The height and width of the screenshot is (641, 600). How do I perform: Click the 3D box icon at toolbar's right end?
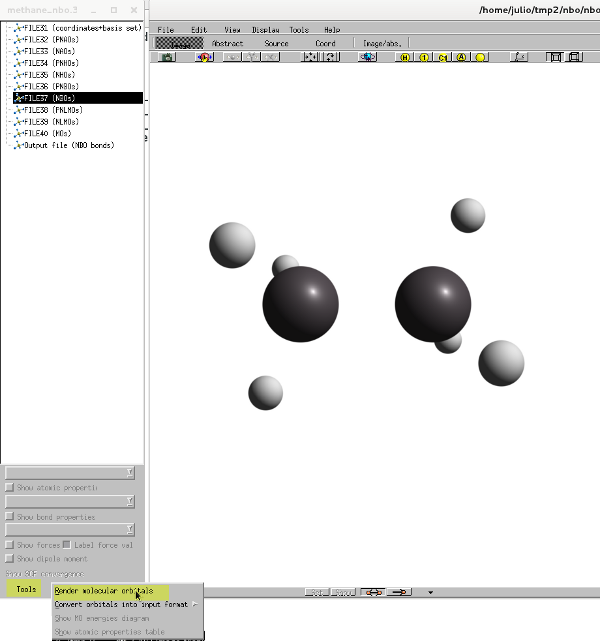[x=574, y=57]
